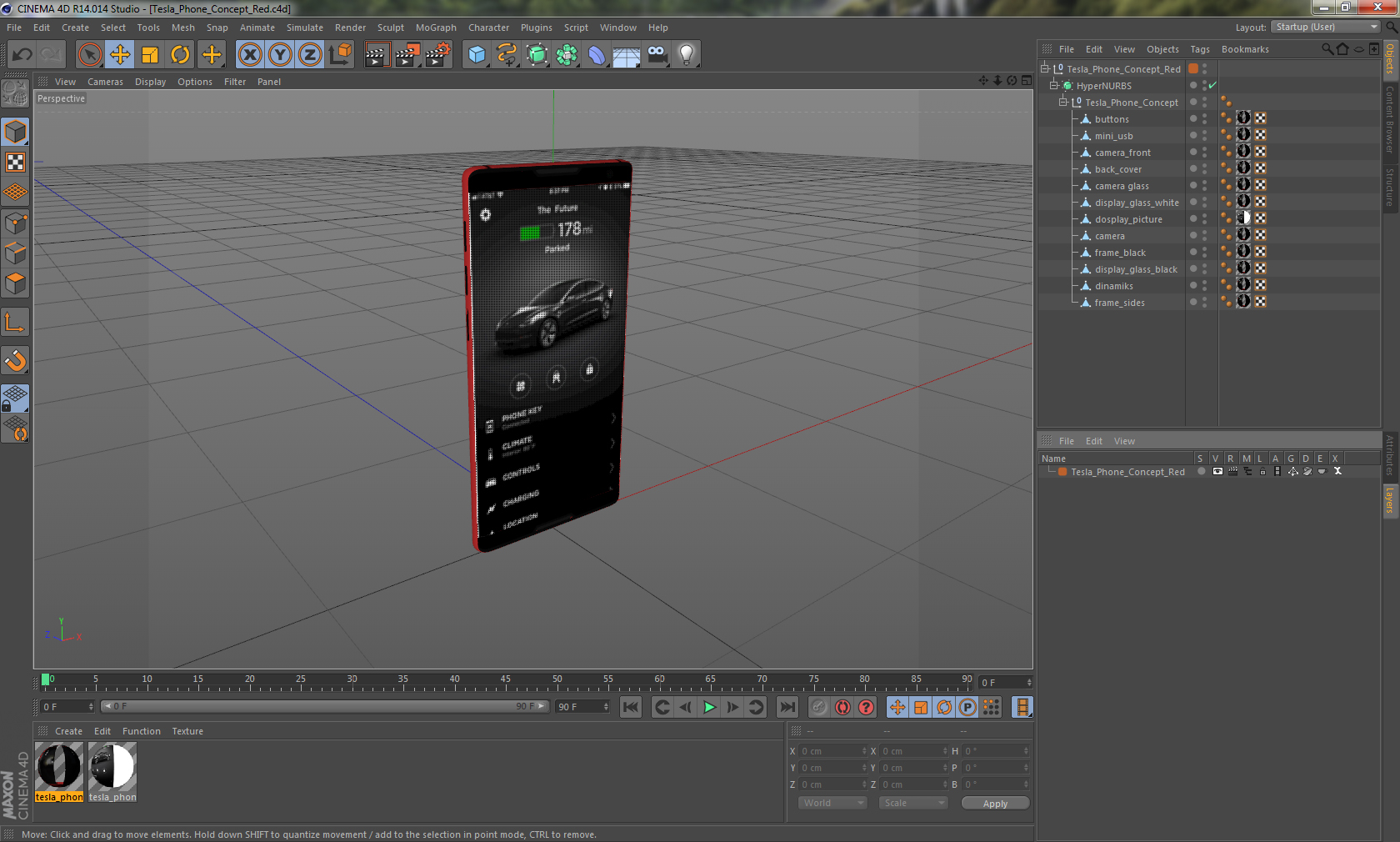Open Object Manager Tags menu

coord(1200,49)
